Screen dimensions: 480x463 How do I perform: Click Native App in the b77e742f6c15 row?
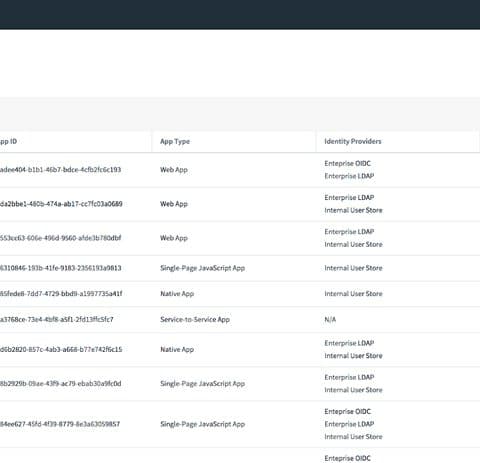click(177, 349)
